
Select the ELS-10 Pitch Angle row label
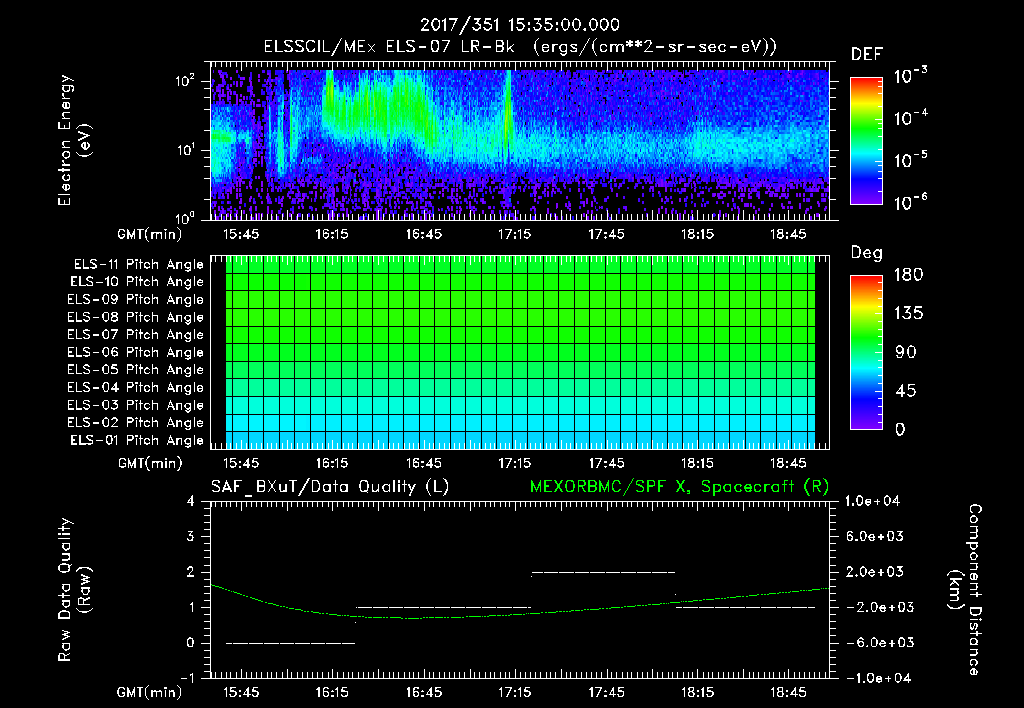pyautogui.click(x=137, y=282)
